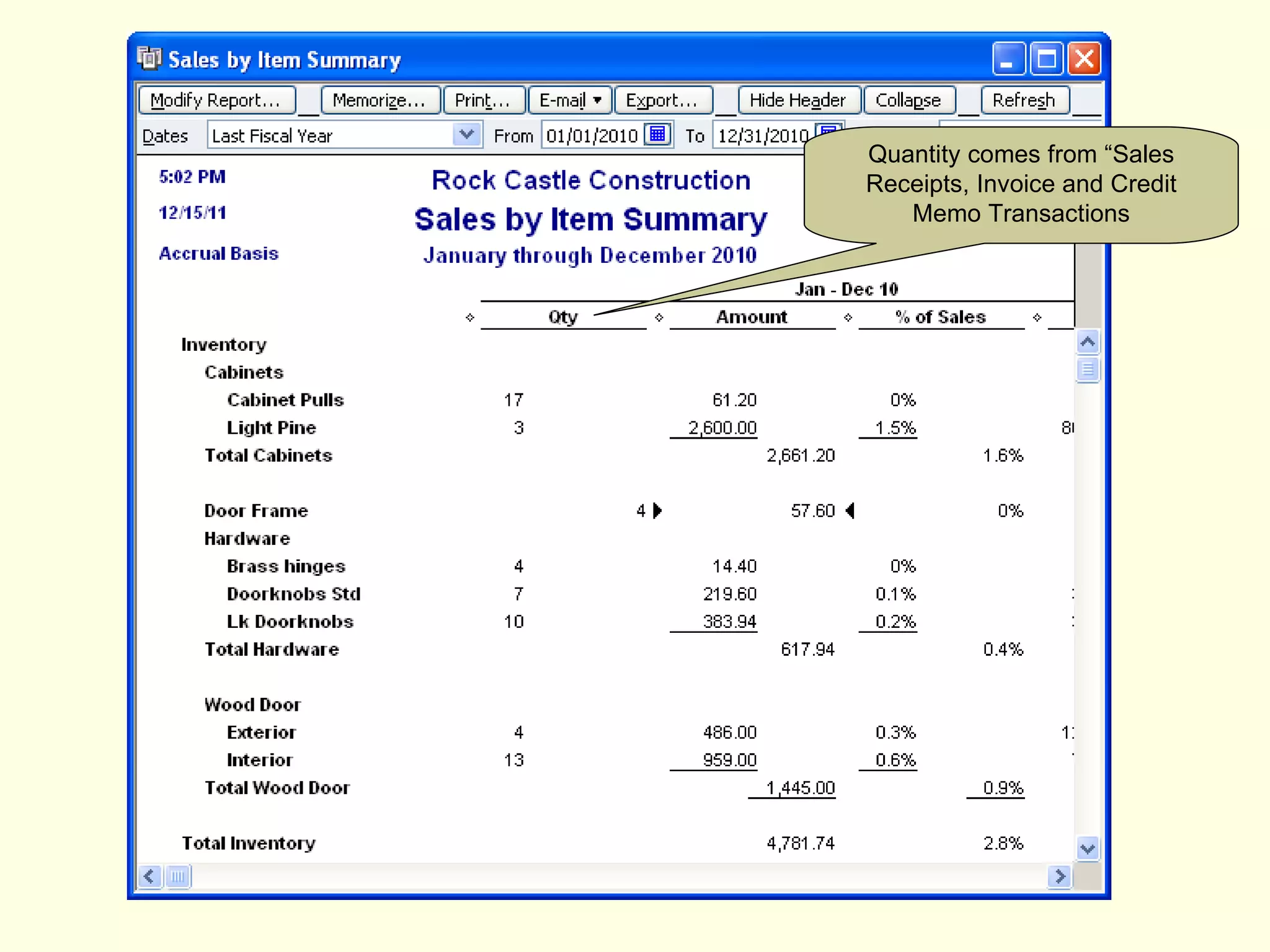Click the Accrual Basis label

point(219,253)
